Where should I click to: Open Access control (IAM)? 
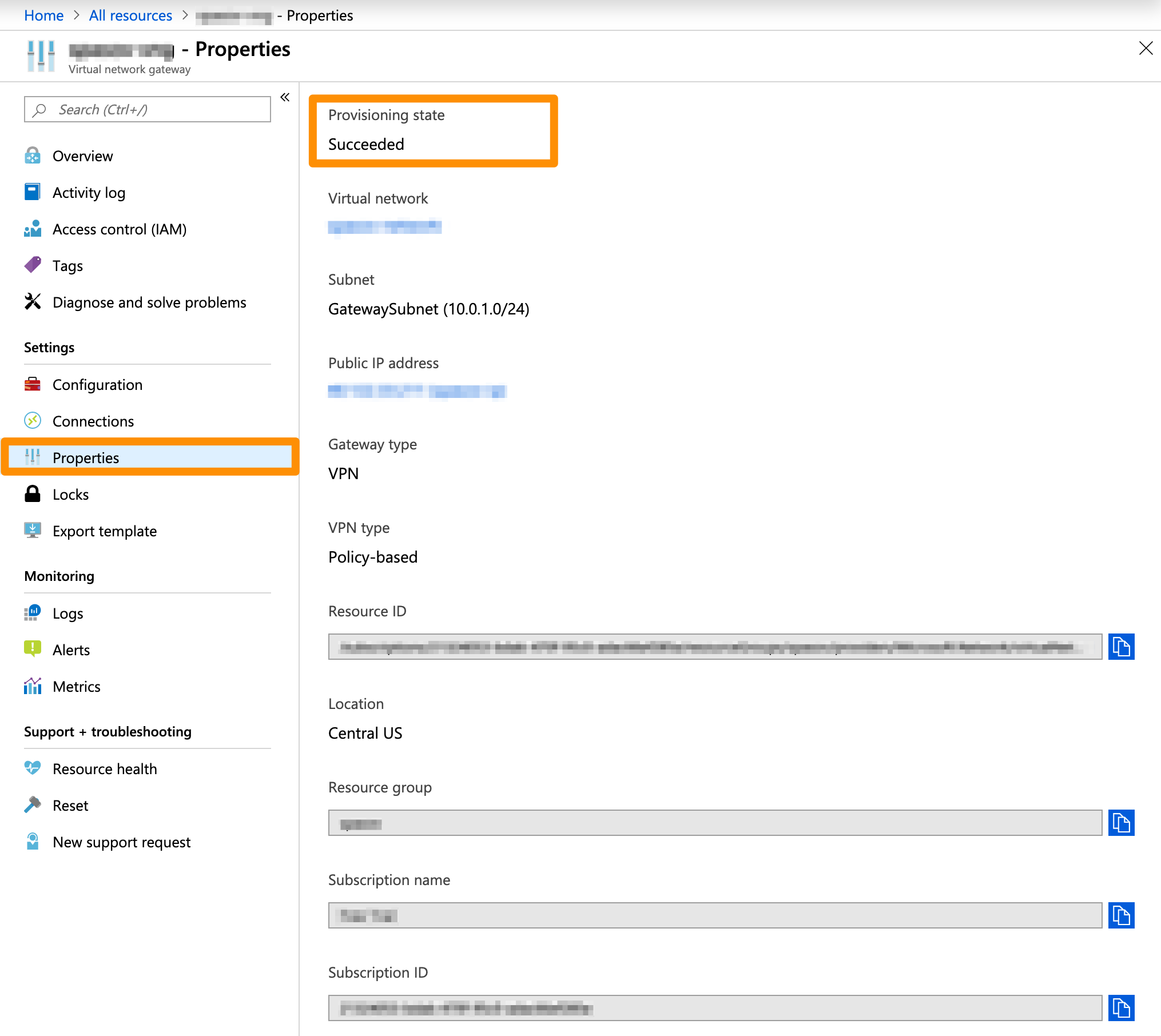119,229
